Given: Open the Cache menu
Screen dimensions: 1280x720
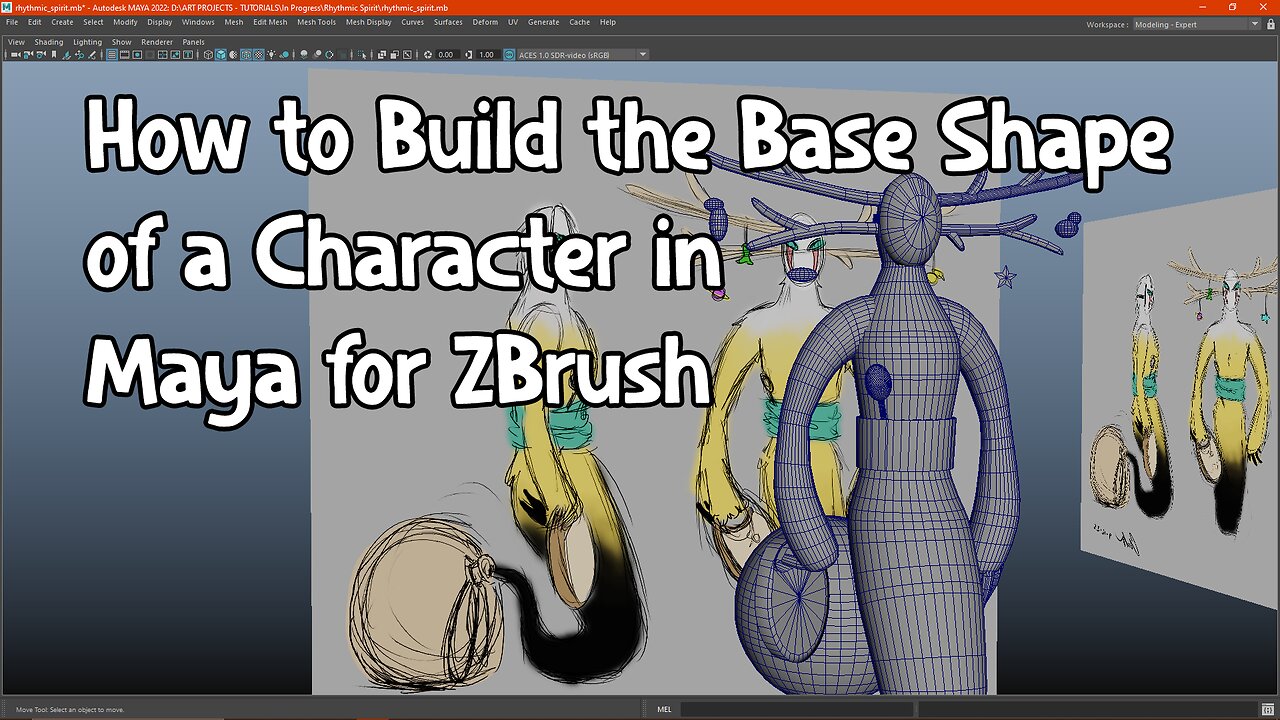Looking at the screenshot, I should (579, 22).
